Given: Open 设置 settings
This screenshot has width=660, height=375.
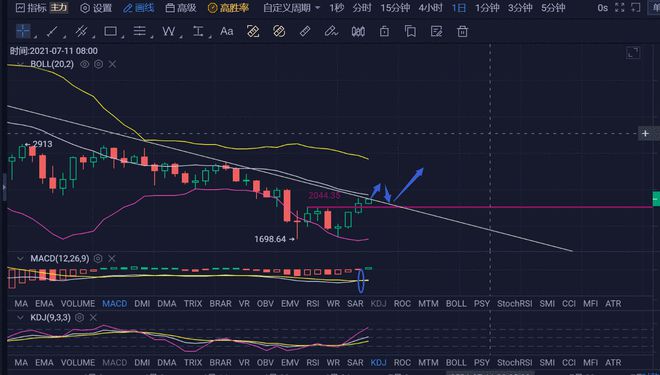Looking at the screenshot, I should coord(96,8).
